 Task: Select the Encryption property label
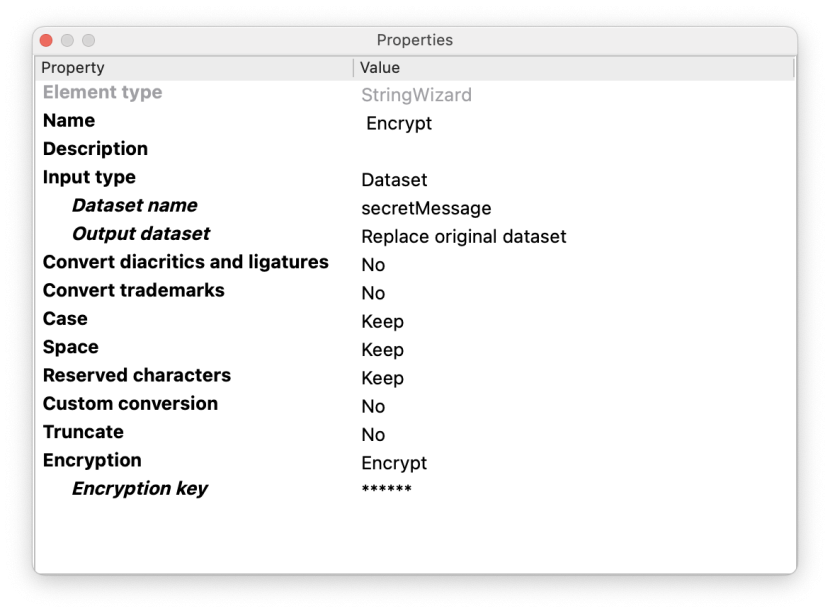92,461
